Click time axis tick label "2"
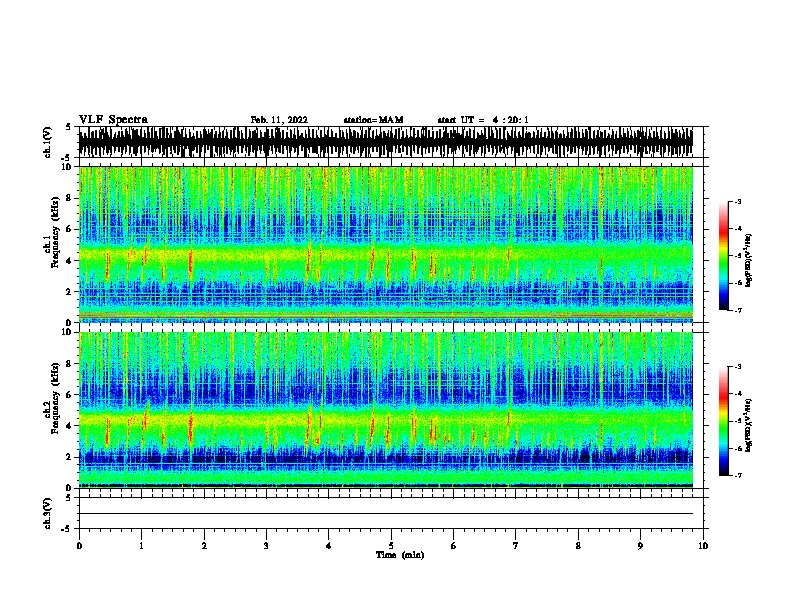Image resolution: width=792 pixels, height=612 pixels. [204, 545]
